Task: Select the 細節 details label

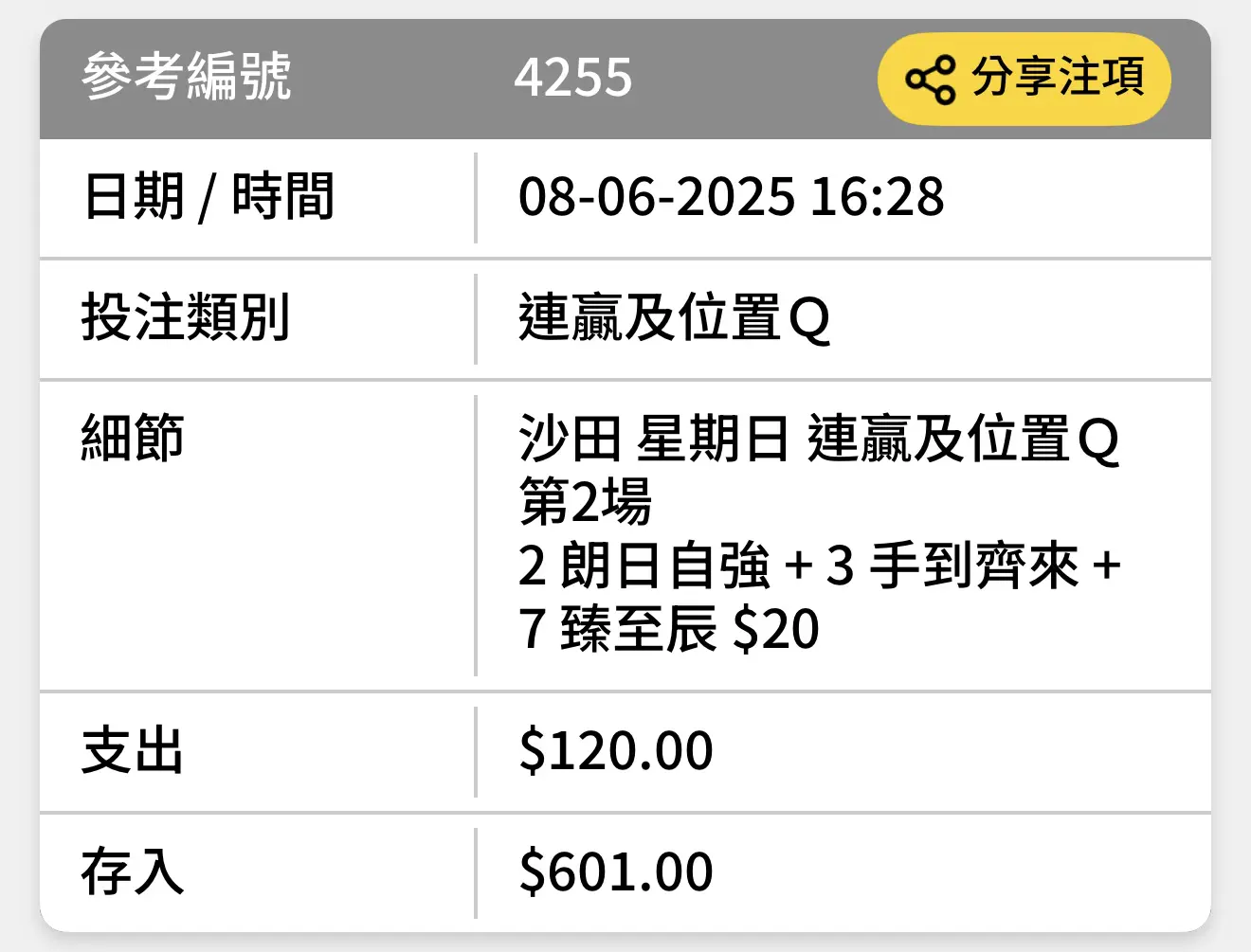Action: 133,438
